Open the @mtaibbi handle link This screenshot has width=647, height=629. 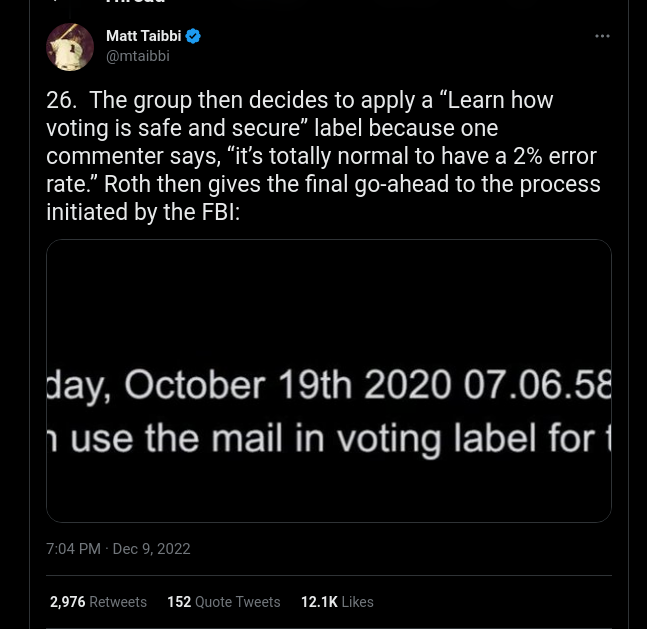pos(138,56)
